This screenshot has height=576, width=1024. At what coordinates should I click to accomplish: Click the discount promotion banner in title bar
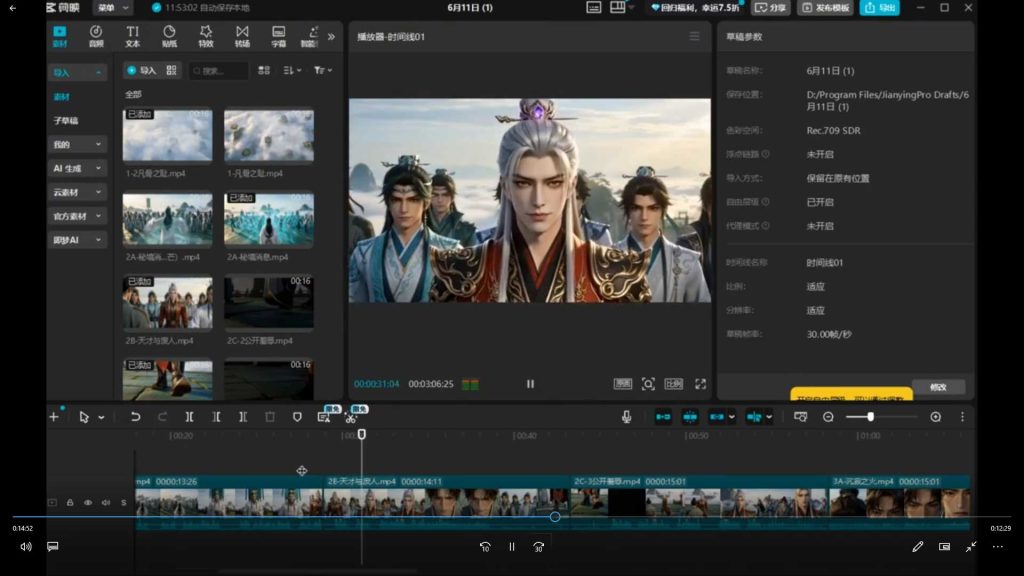(695, 8)
